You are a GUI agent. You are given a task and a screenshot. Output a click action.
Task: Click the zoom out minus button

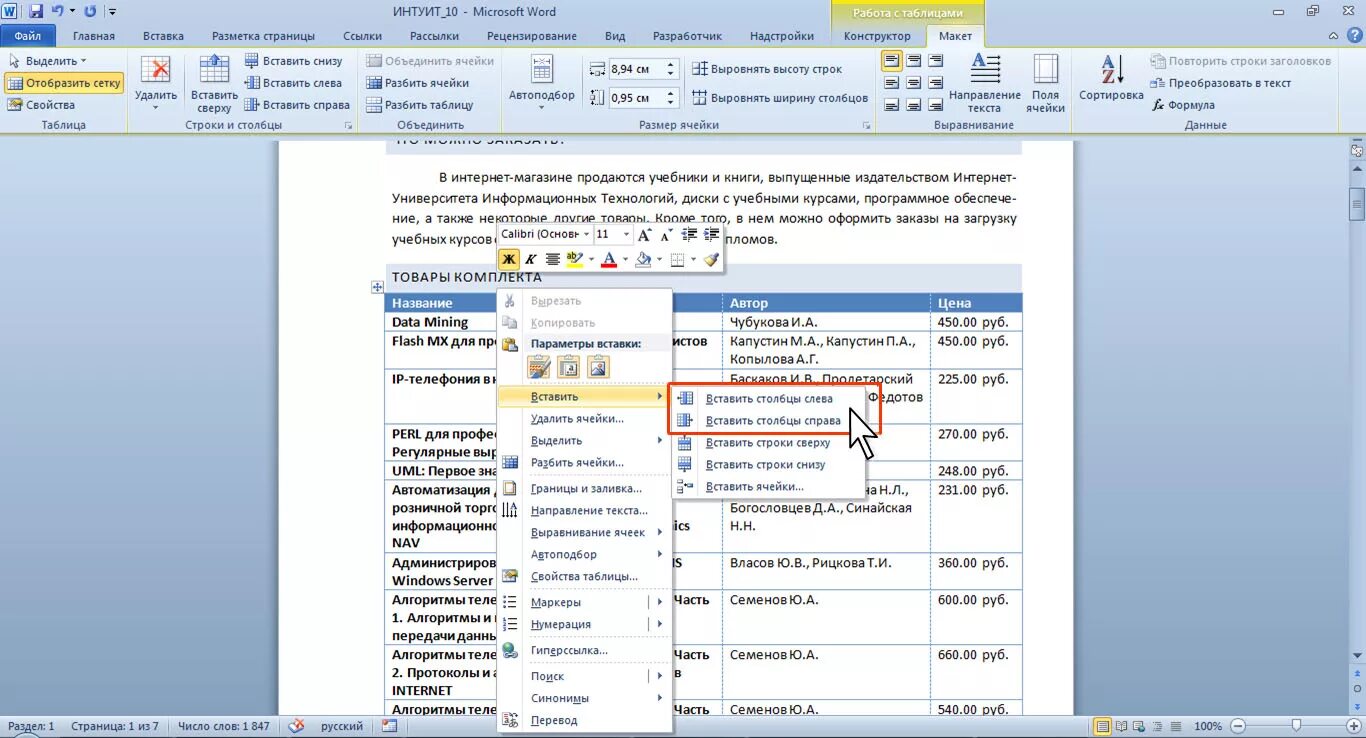pos(1238,726)
